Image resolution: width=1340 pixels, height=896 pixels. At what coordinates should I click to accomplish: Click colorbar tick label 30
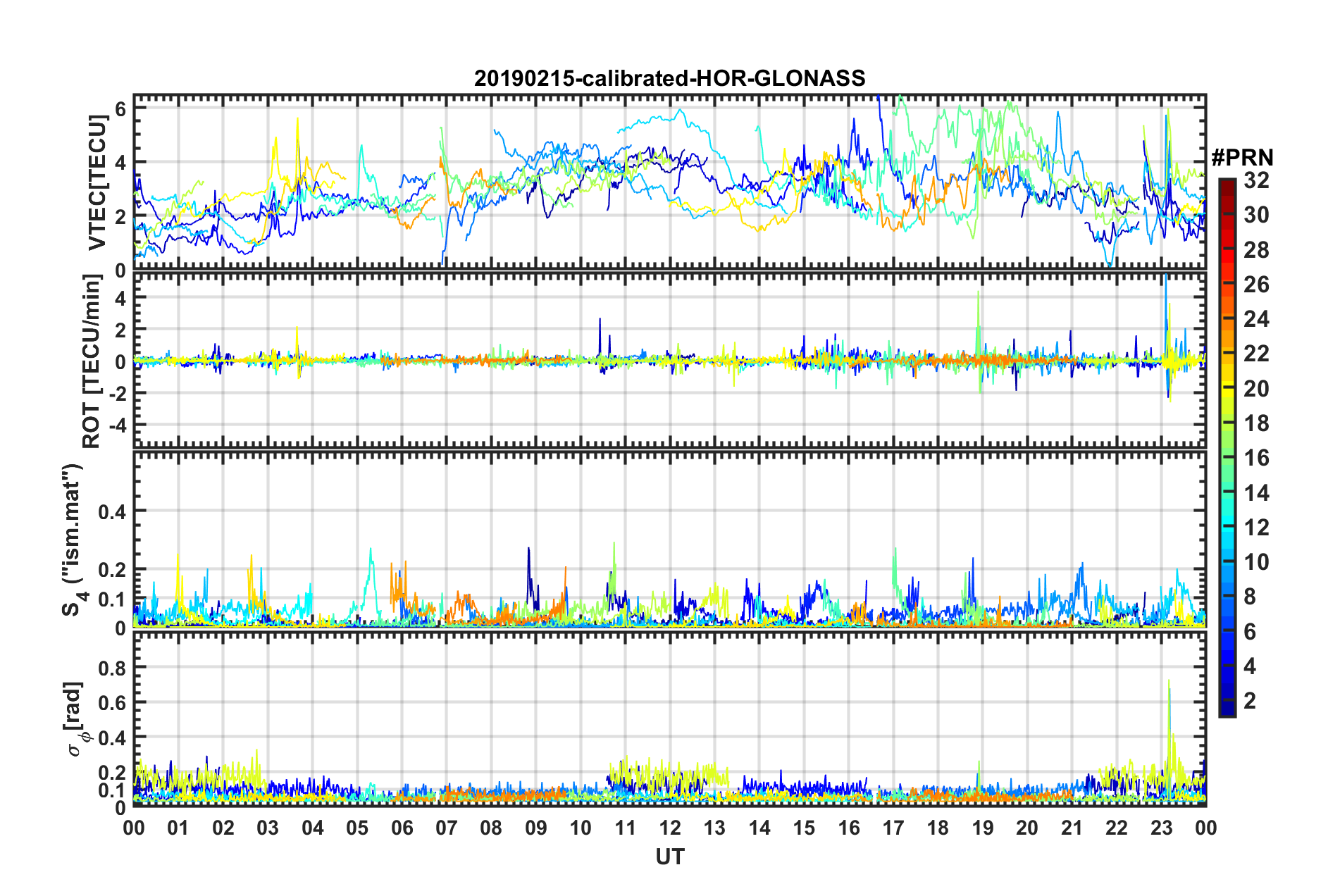tap(1256, 215)
